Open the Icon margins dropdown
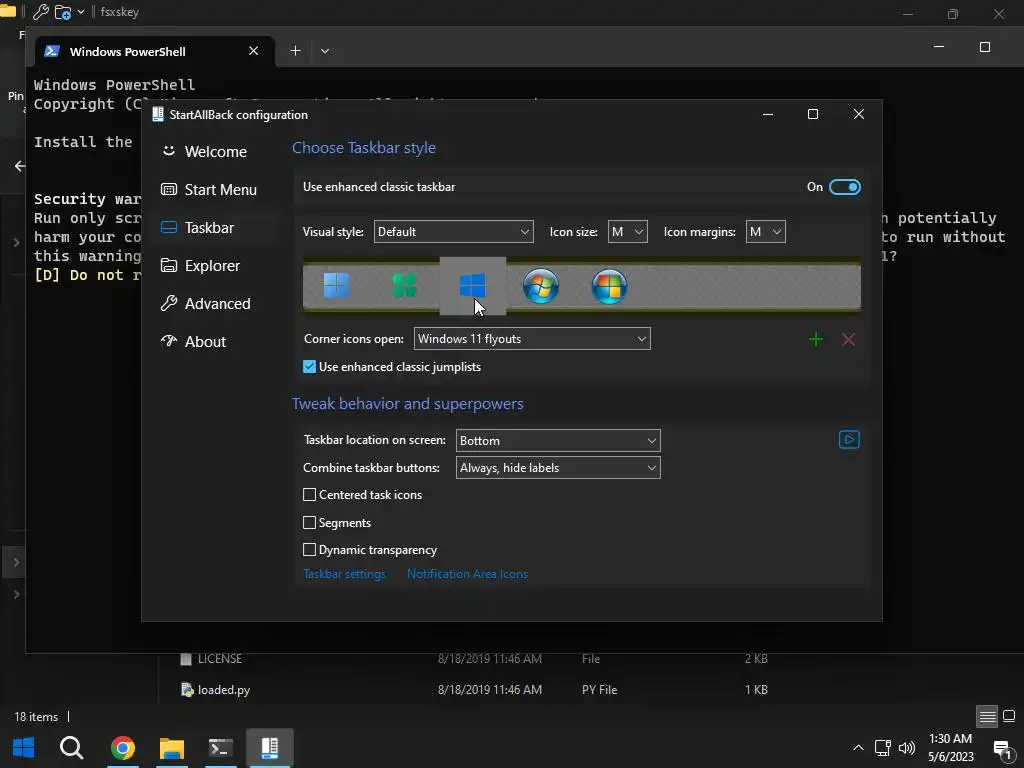This screenshot has height=768, width=1024. pos(765,232)
